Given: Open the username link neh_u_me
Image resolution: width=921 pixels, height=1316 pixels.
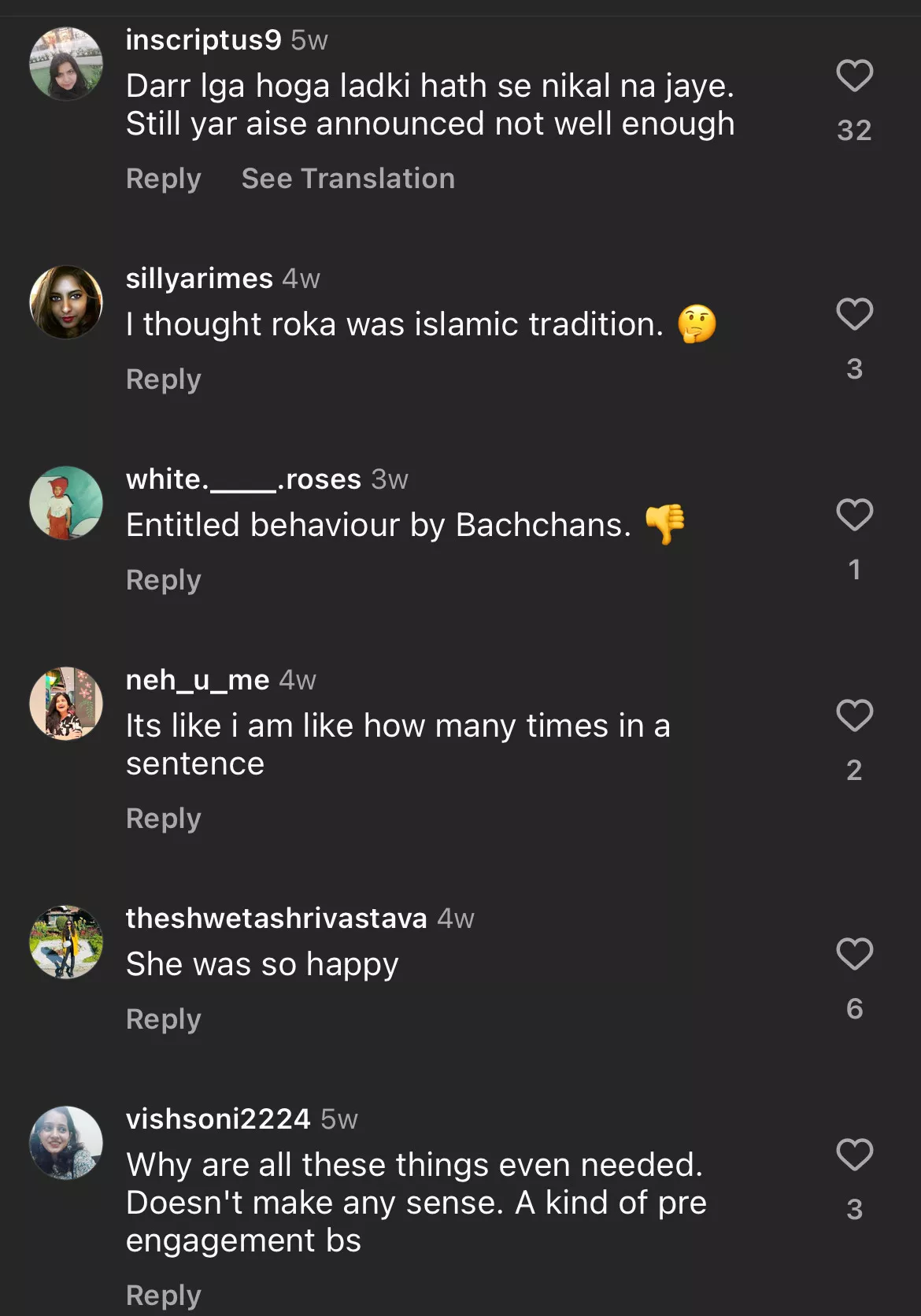Looking at the screenshot, I should [198, 680].
